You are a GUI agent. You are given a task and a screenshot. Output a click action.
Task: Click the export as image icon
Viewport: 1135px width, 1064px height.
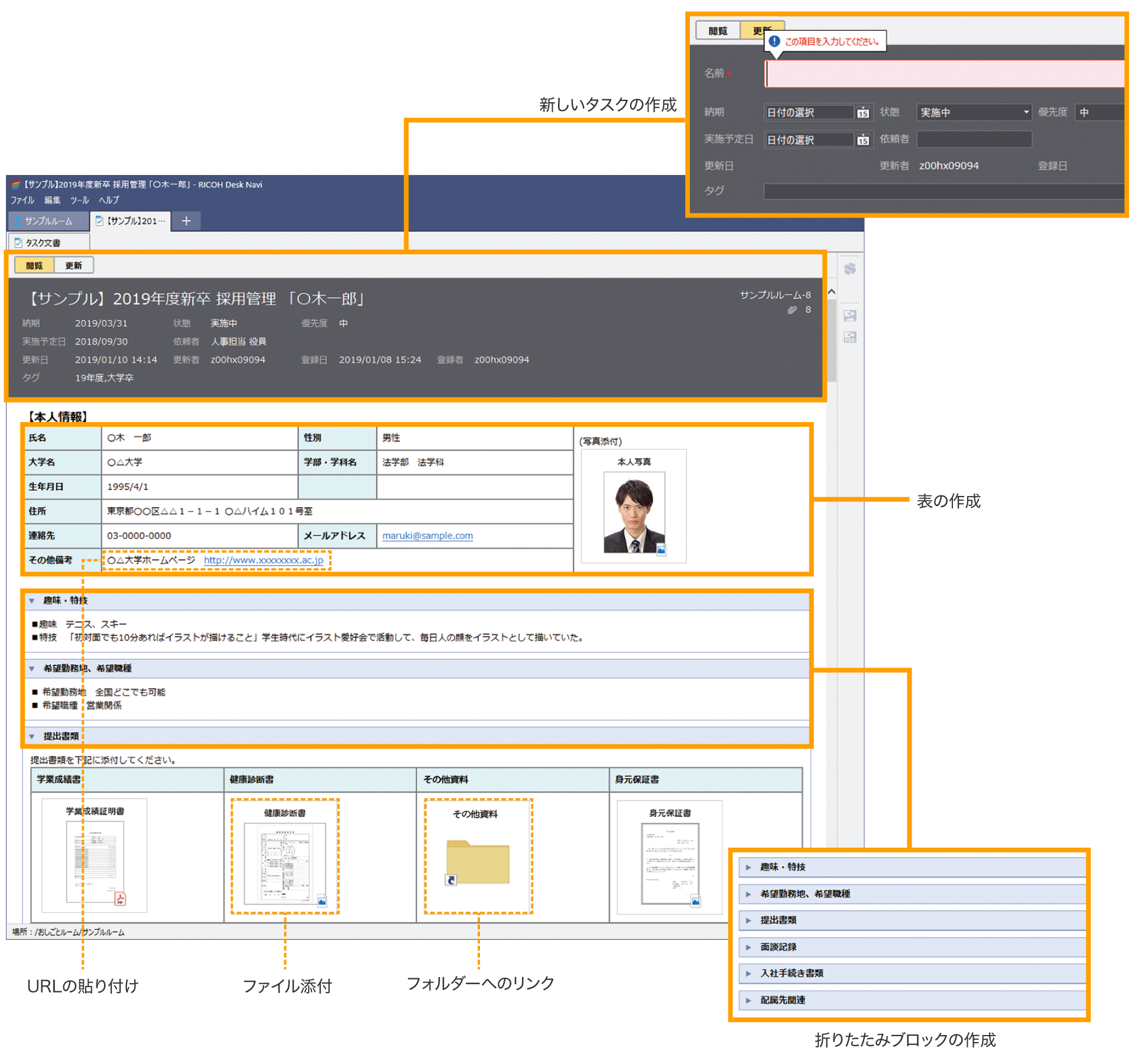pyautogui.click(x=849, y=316)
